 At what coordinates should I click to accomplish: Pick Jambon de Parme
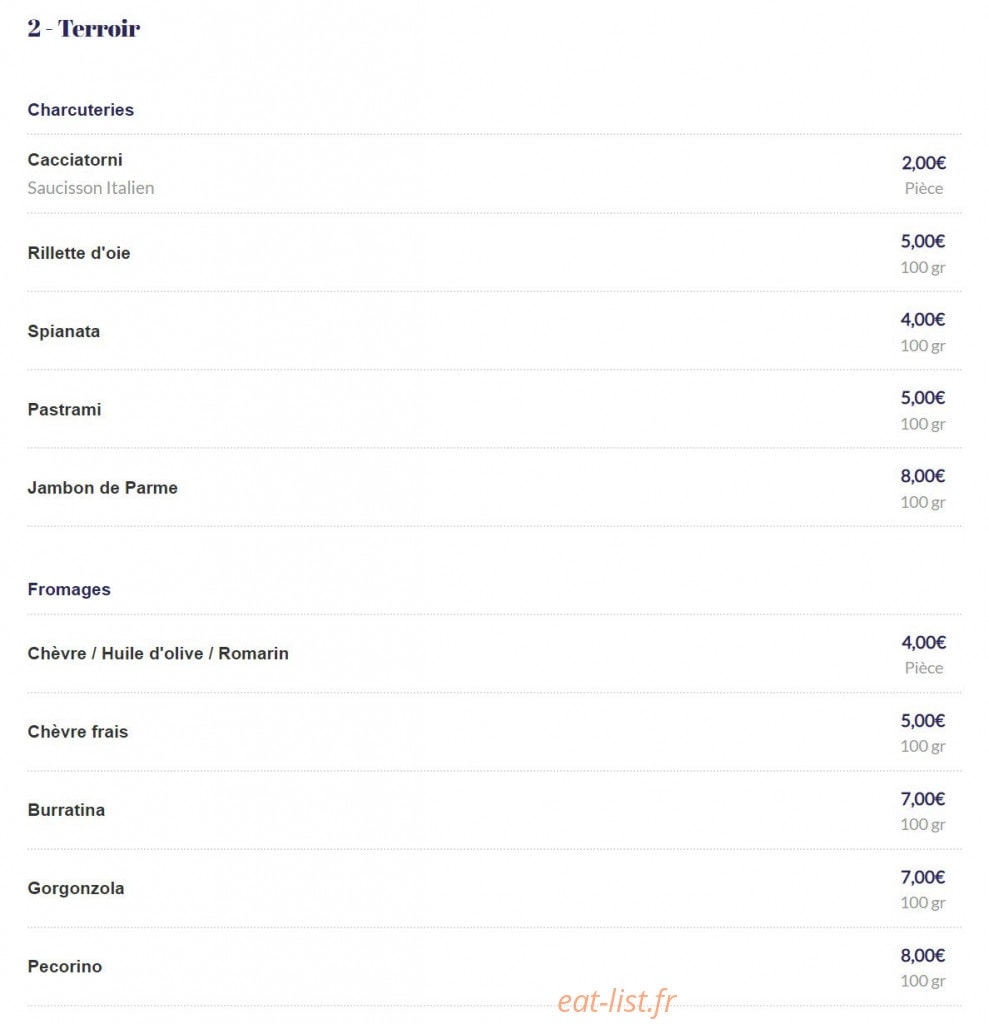(103, 488)
